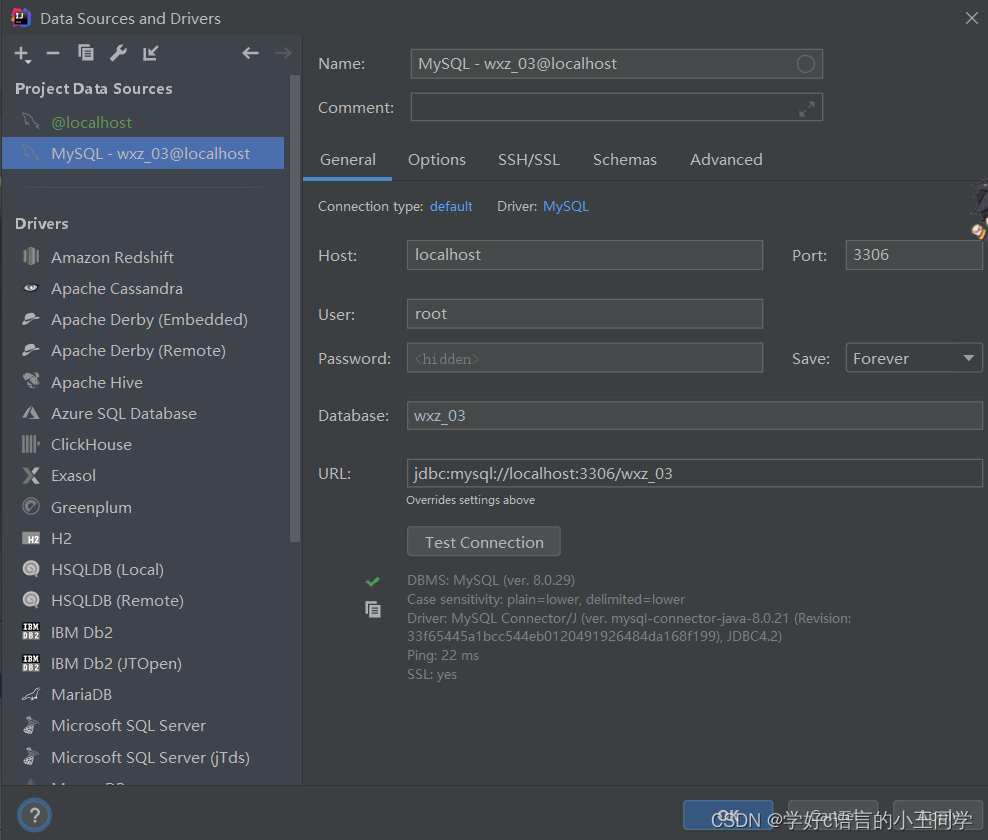The image size is (988, 840).
Task: Open driver settings wrench icon
Action: coord(118,54)
